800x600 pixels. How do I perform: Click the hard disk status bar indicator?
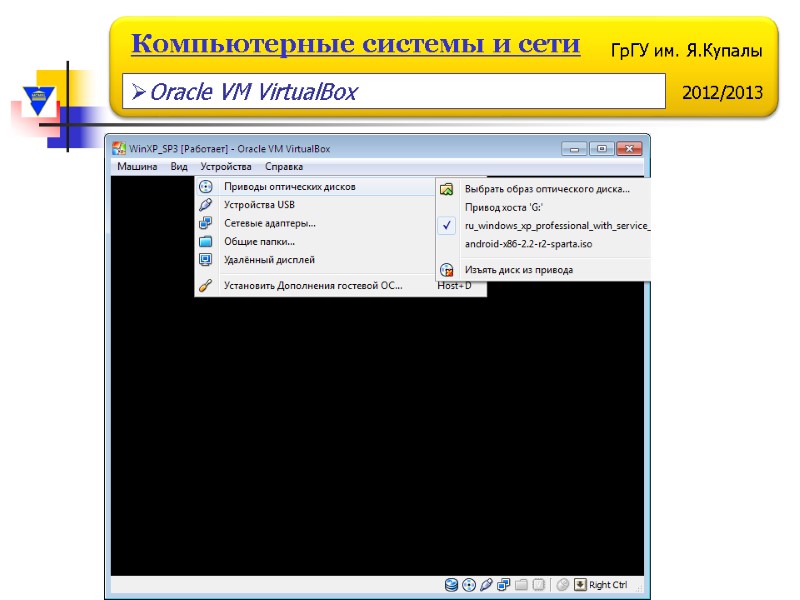pos(451,585)
